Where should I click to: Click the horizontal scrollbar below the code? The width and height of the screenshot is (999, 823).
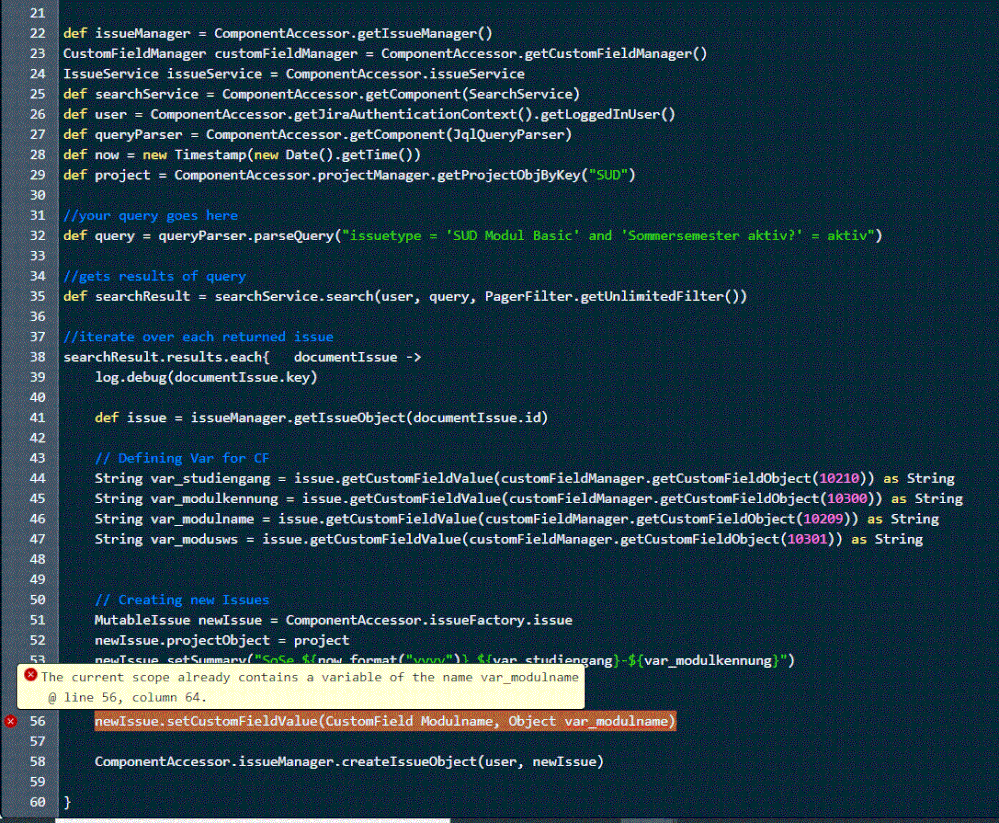[x=252, y=820]
